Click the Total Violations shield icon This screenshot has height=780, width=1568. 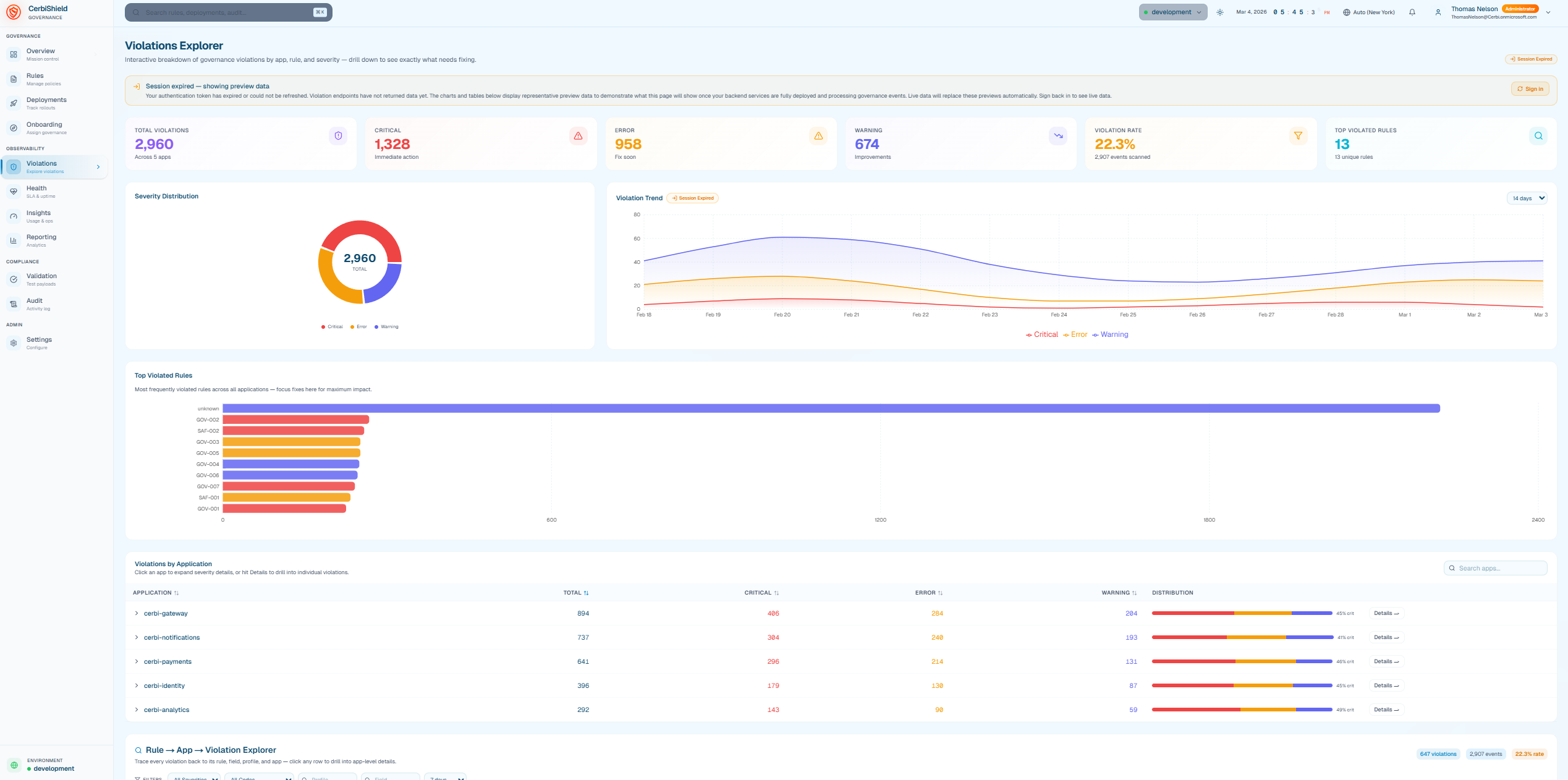pos(338,136)
